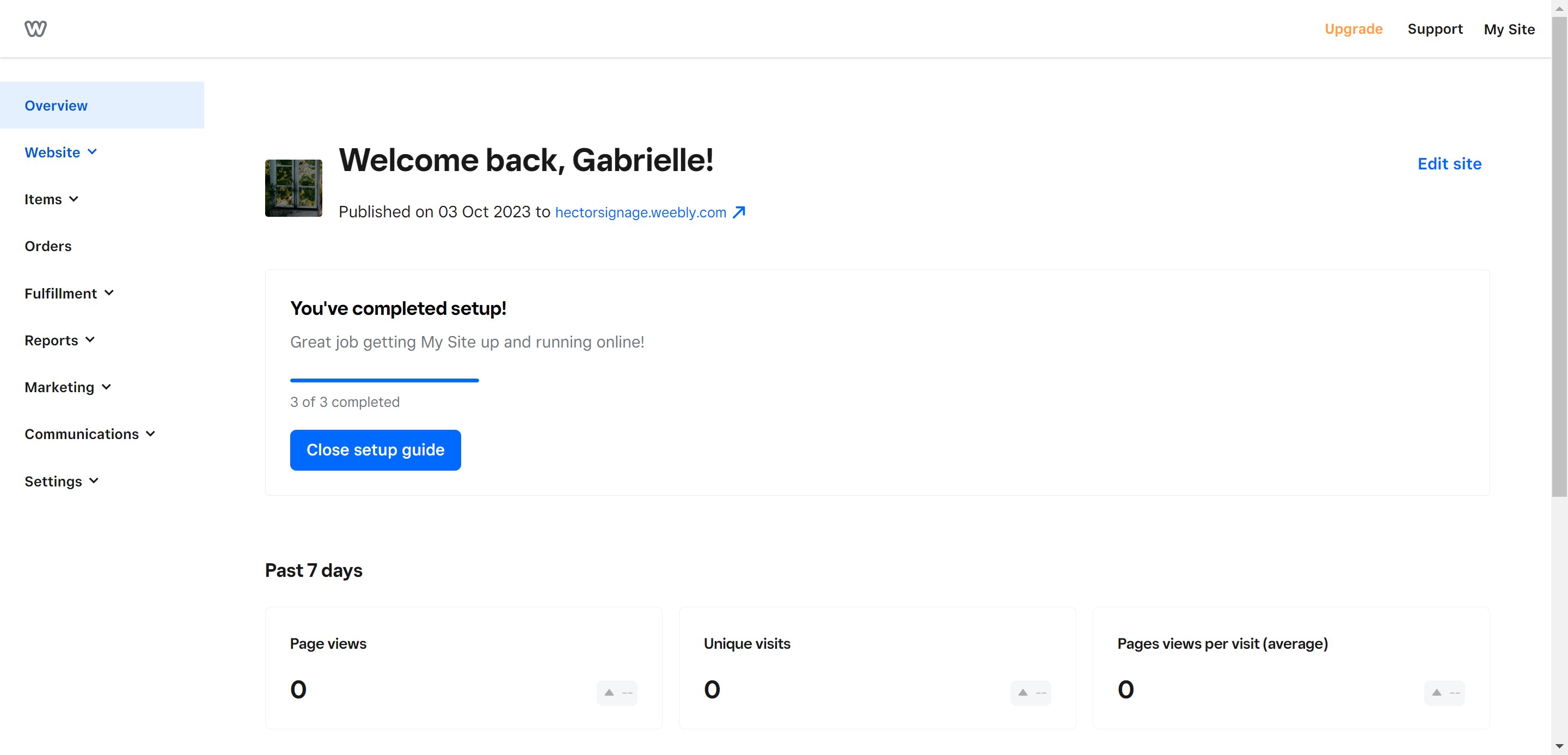Select Overview in the sidebar
Image resolution: width=1568 pixels, height=755 pixels.
[56, 105]
